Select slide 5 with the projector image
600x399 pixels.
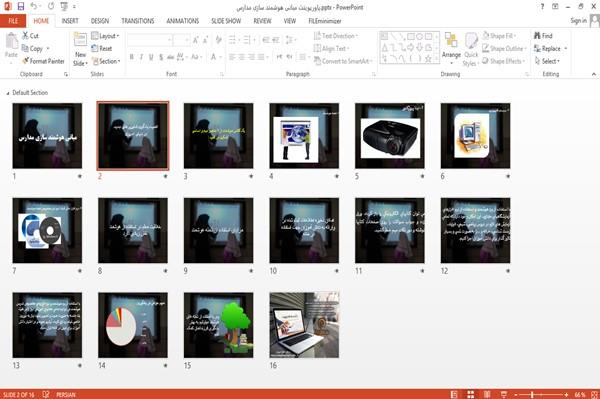(x=390, y=136)
